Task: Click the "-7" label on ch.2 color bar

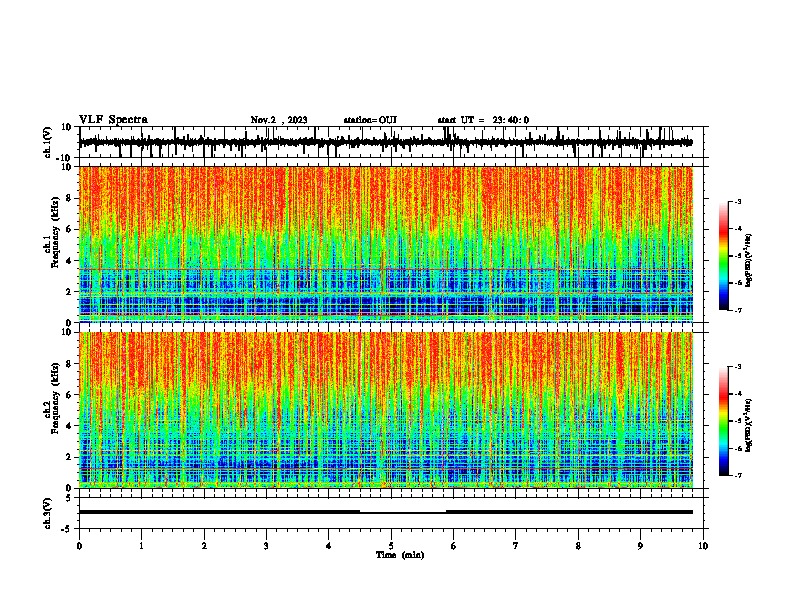Action: click(737, 475)
